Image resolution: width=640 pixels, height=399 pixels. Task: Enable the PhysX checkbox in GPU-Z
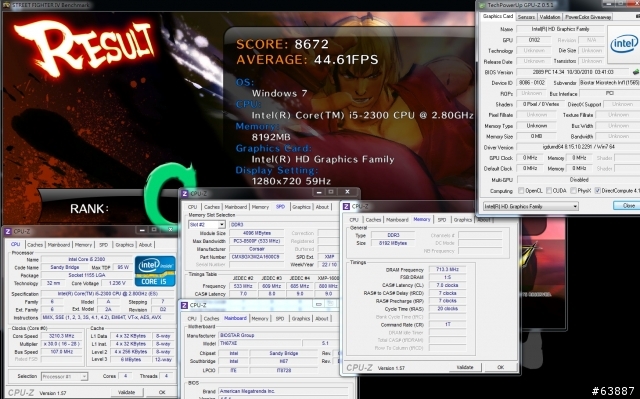click(573, 191)
